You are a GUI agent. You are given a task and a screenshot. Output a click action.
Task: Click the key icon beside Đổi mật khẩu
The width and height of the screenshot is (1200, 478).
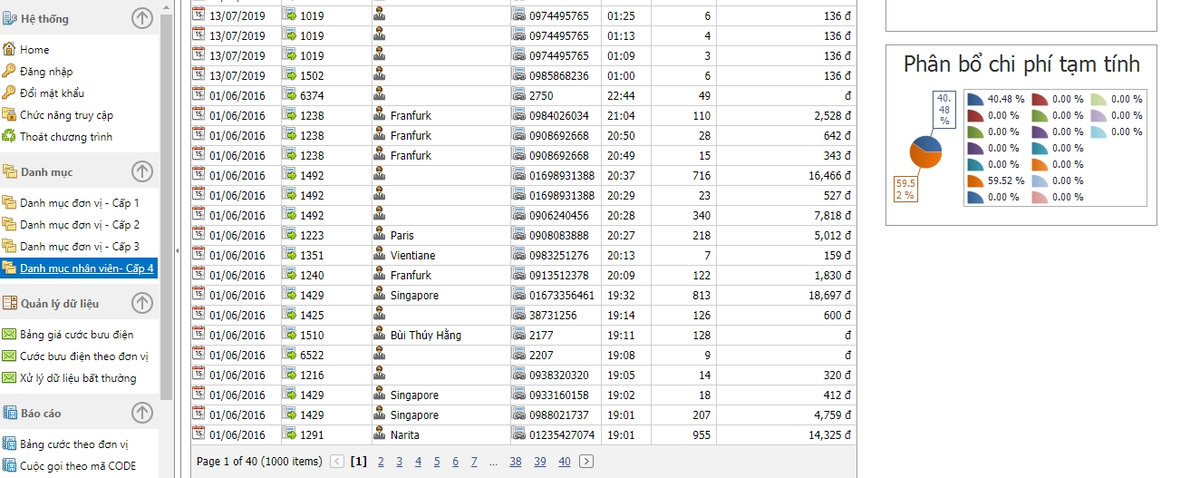[x=9, y=93]
